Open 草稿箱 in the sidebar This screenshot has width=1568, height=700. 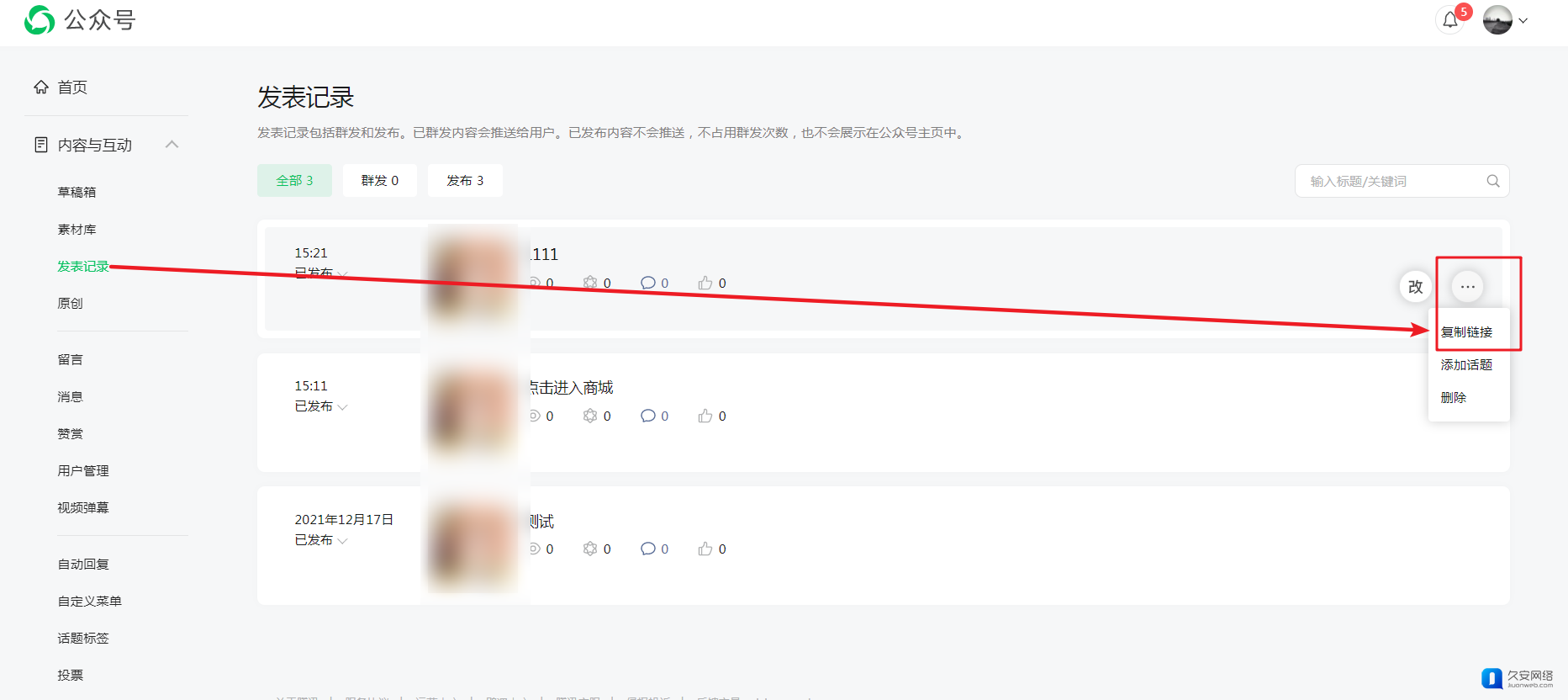pos(77,192)
